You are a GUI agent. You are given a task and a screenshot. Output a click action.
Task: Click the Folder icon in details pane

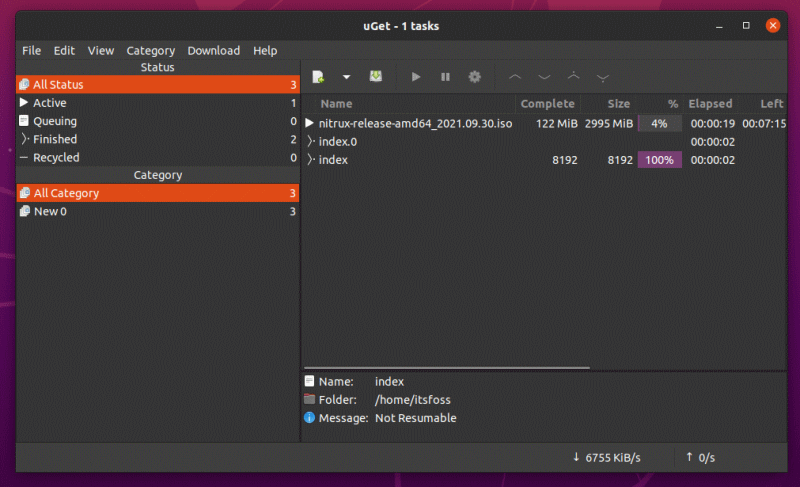pos(309,399)
